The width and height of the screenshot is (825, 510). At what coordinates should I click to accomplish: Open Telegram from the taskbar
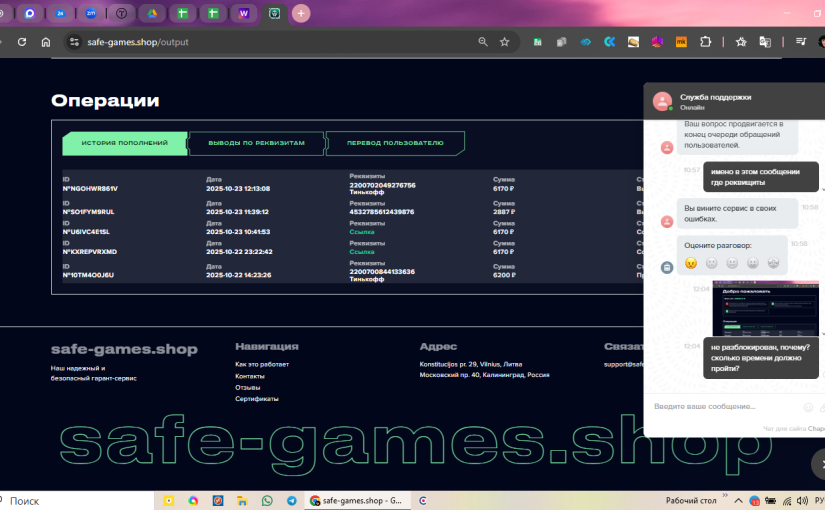[x=291, y=500]
